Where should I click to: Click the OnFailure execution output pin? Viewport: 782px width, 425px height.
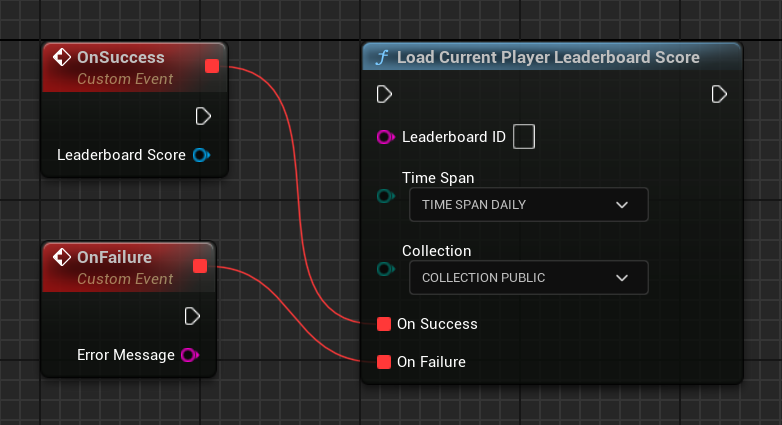pyautogui.click(x=193, y=316)
